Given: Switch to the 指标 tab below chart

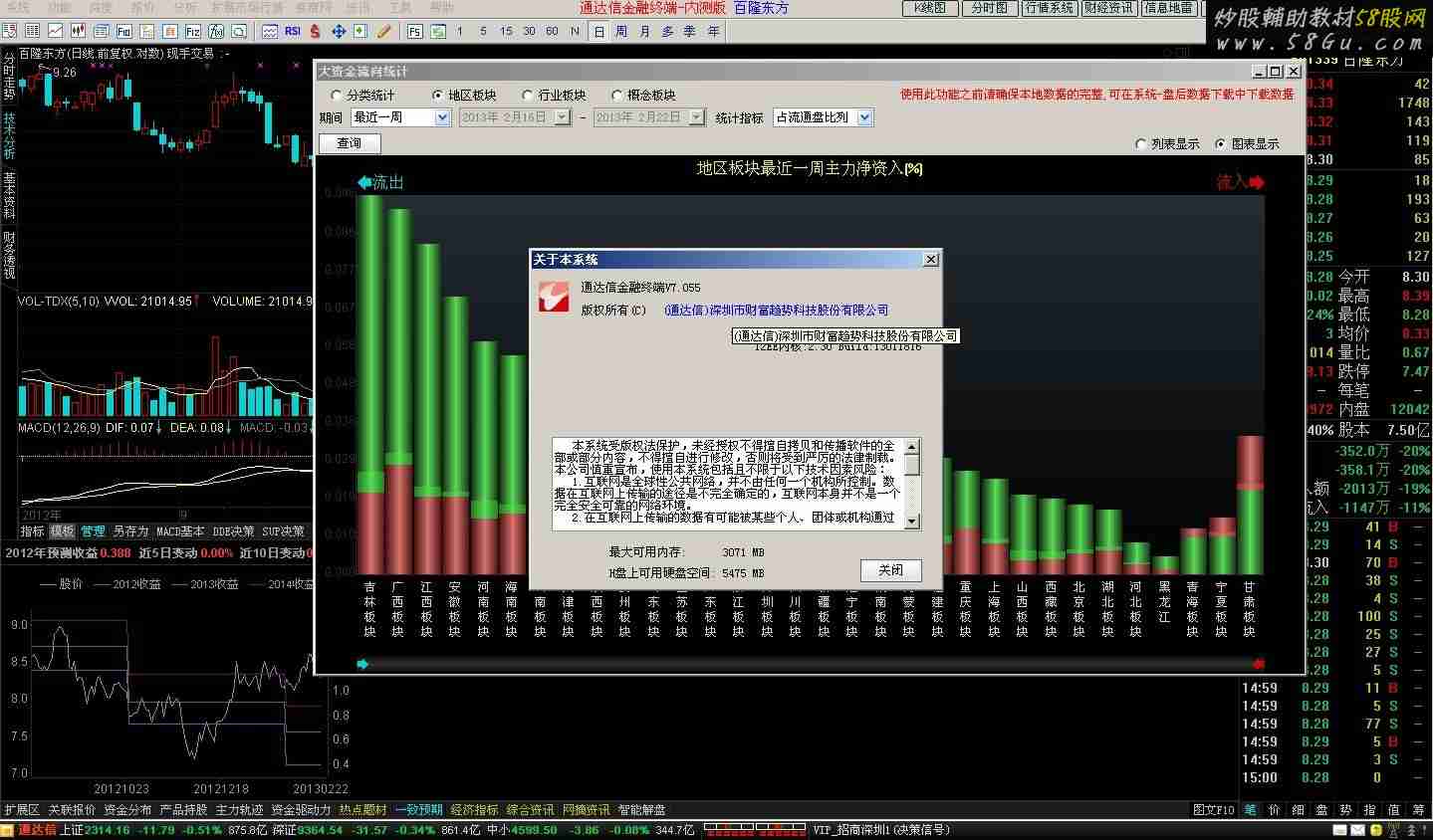Looking at the screenshot, I should (33, 531).
